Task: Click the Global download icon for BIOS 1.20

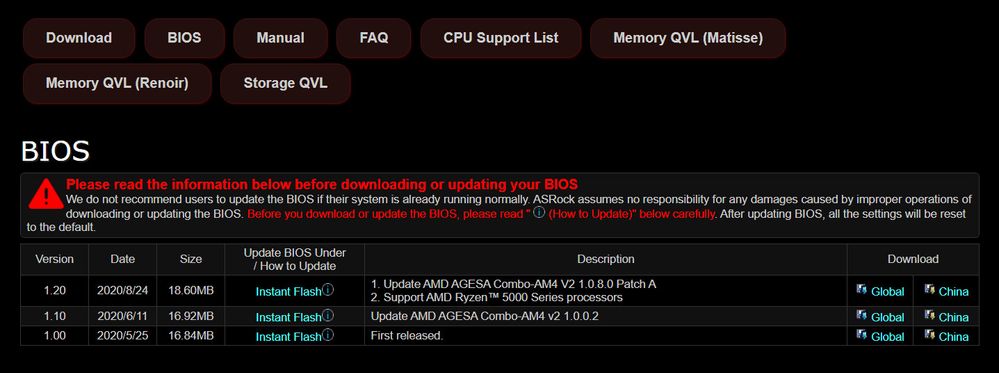Action: tap(861, 290)
